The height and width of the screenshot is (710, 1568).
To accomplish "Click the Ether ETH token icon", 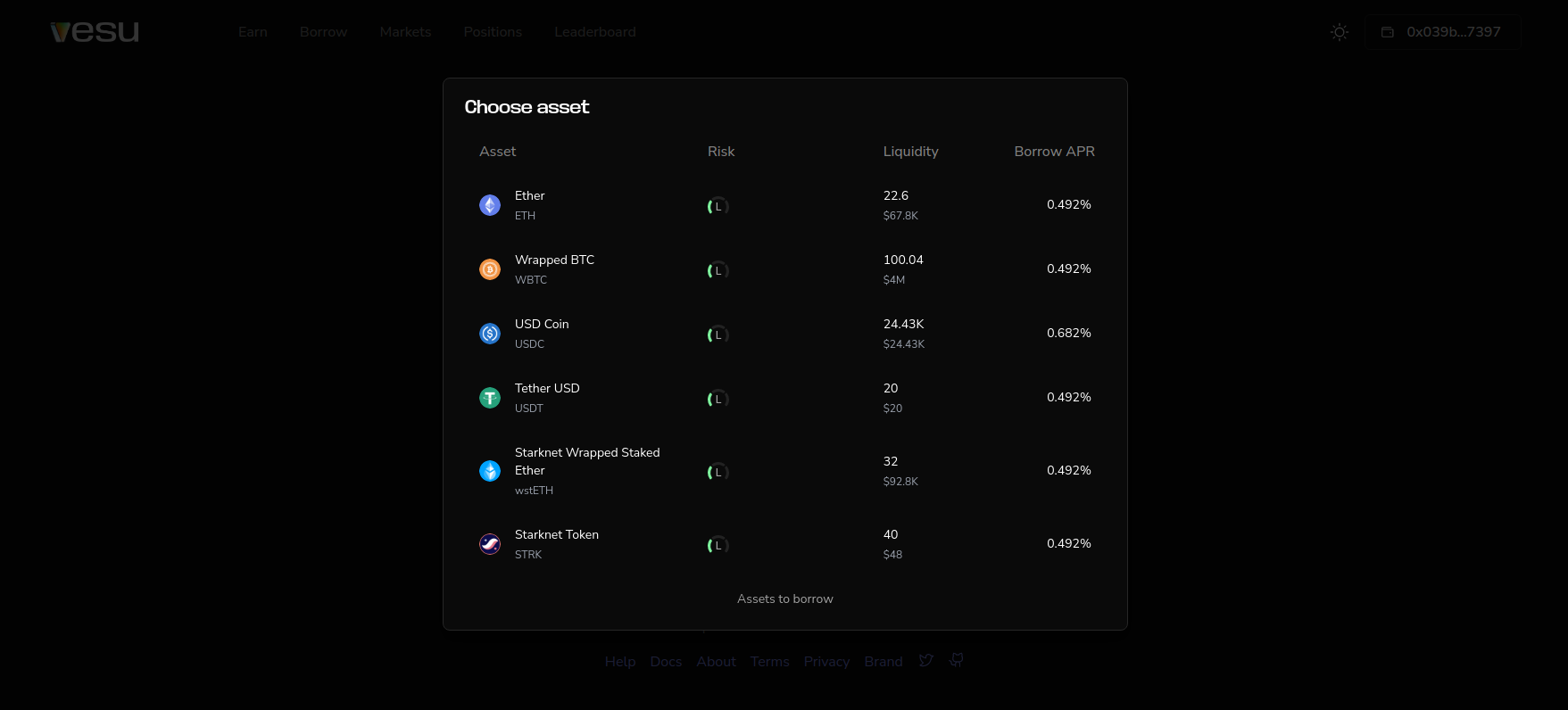I will (x=490, y=205).
